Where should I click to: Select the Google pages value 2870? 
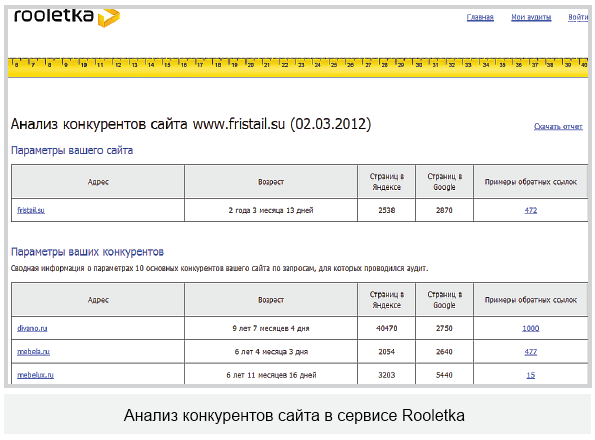(444, 210)
